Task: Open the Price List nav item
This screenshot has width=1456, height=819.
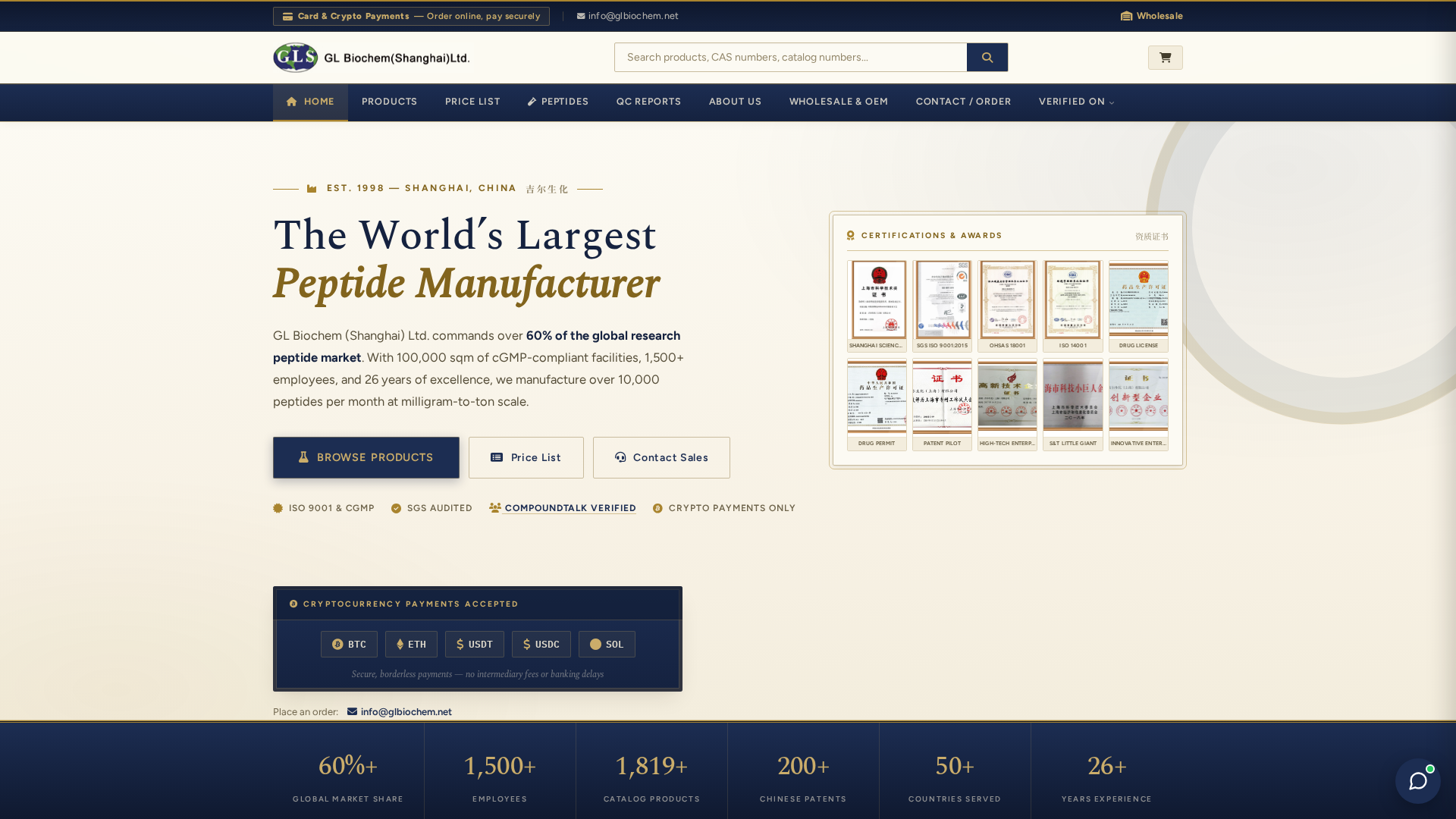Action: [472, 102]
